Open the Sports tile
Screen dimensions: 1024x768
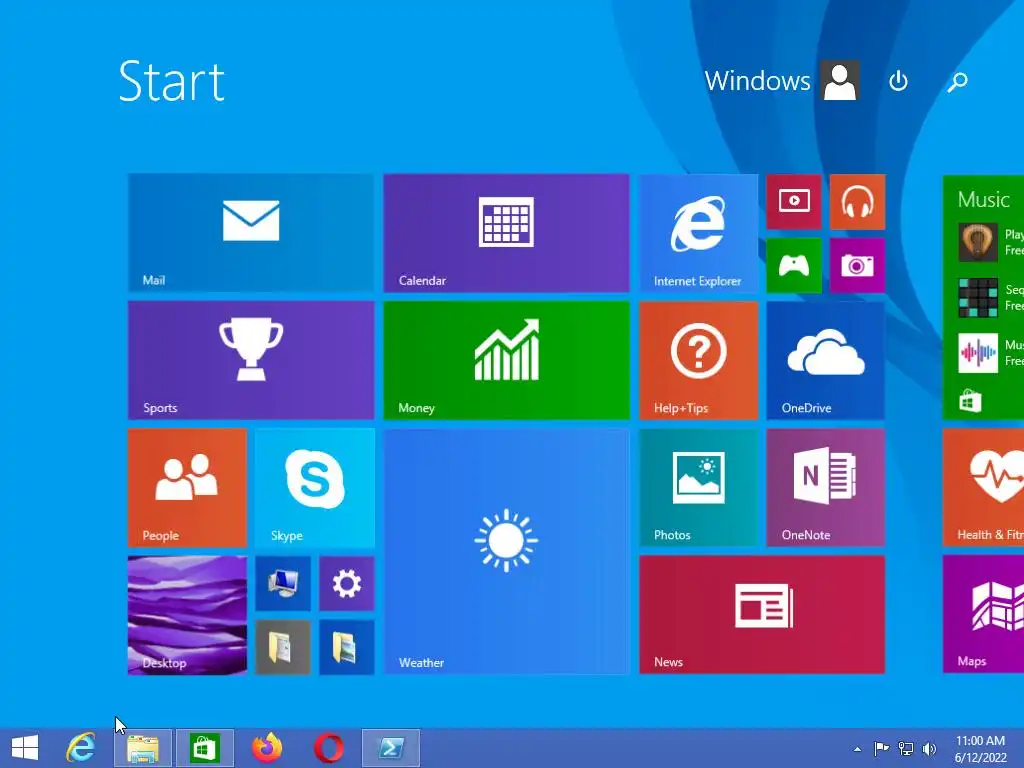tap(251, 360)
